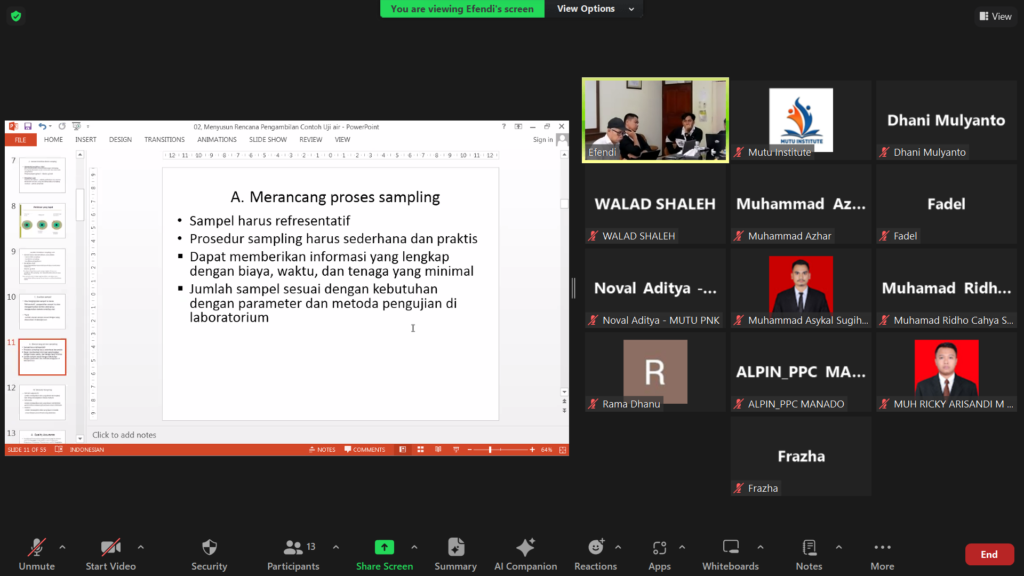Start Video camera toggle
1024x576 pixels.
coord(110,548)
